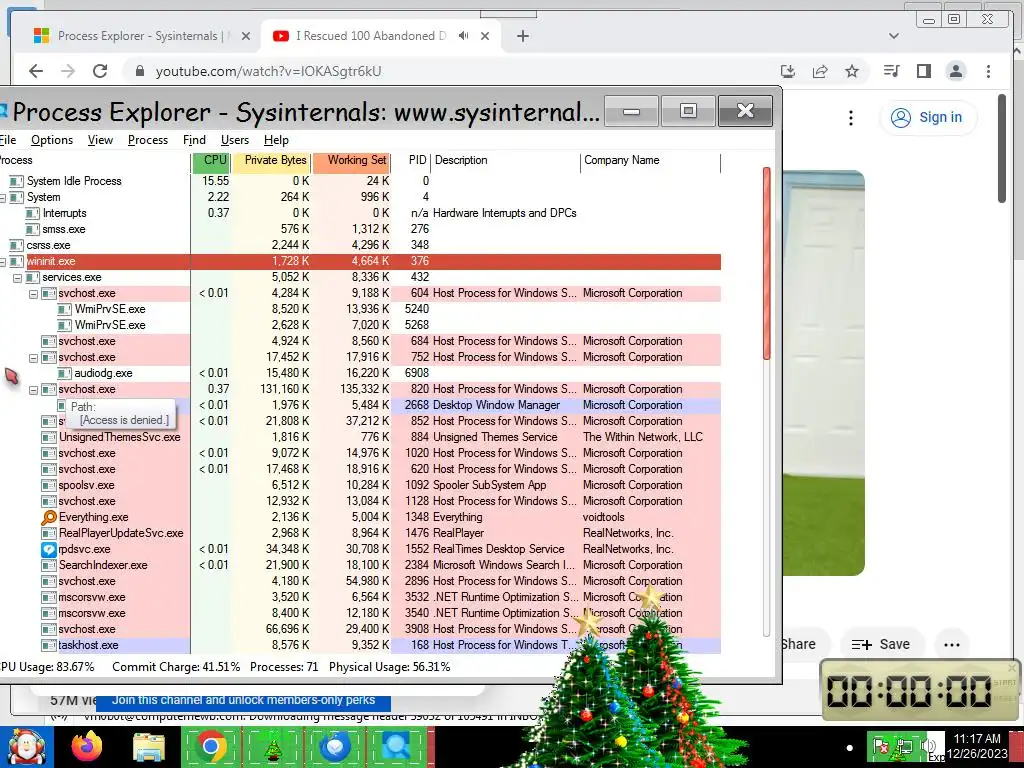
Task: Open Chrome share page icon
Action: pos(820,71)
